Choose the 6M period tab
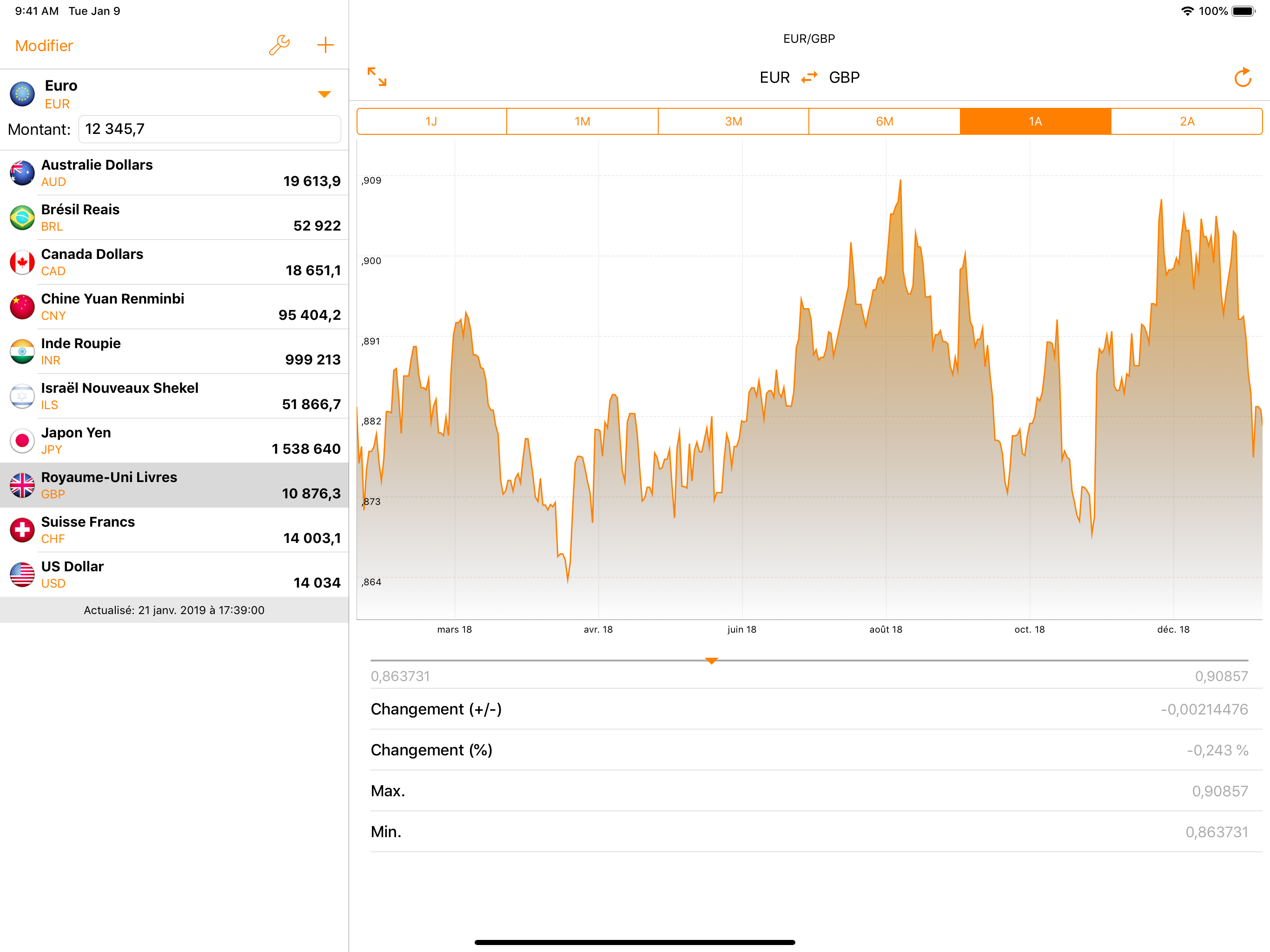This screenshot has width=1270, height=952. click(x=884, y=121)
